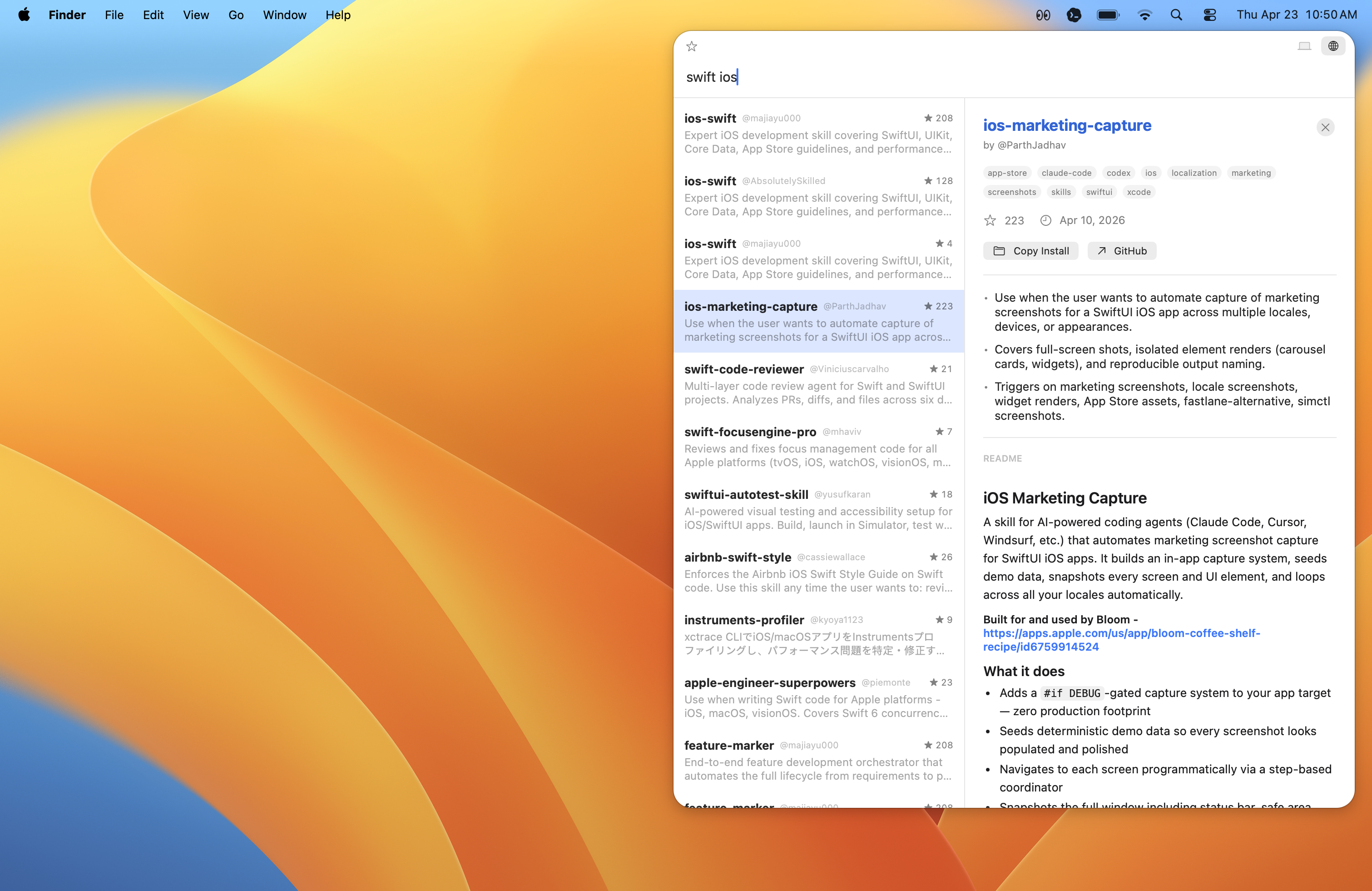Open the ios-marketing-capture title link
Screen dimensions: 1372x891
(1067, 125)
